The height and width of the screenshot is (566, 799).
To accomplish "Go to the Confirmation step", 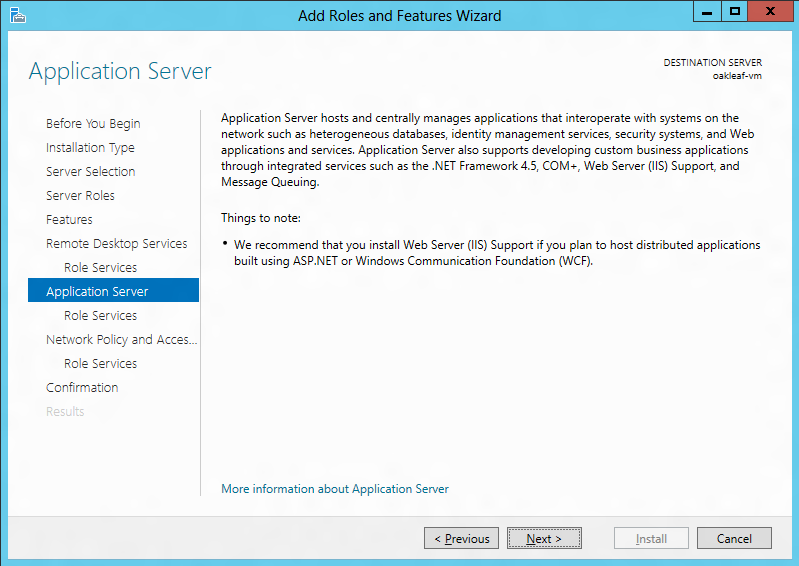I will coord(82,388).
